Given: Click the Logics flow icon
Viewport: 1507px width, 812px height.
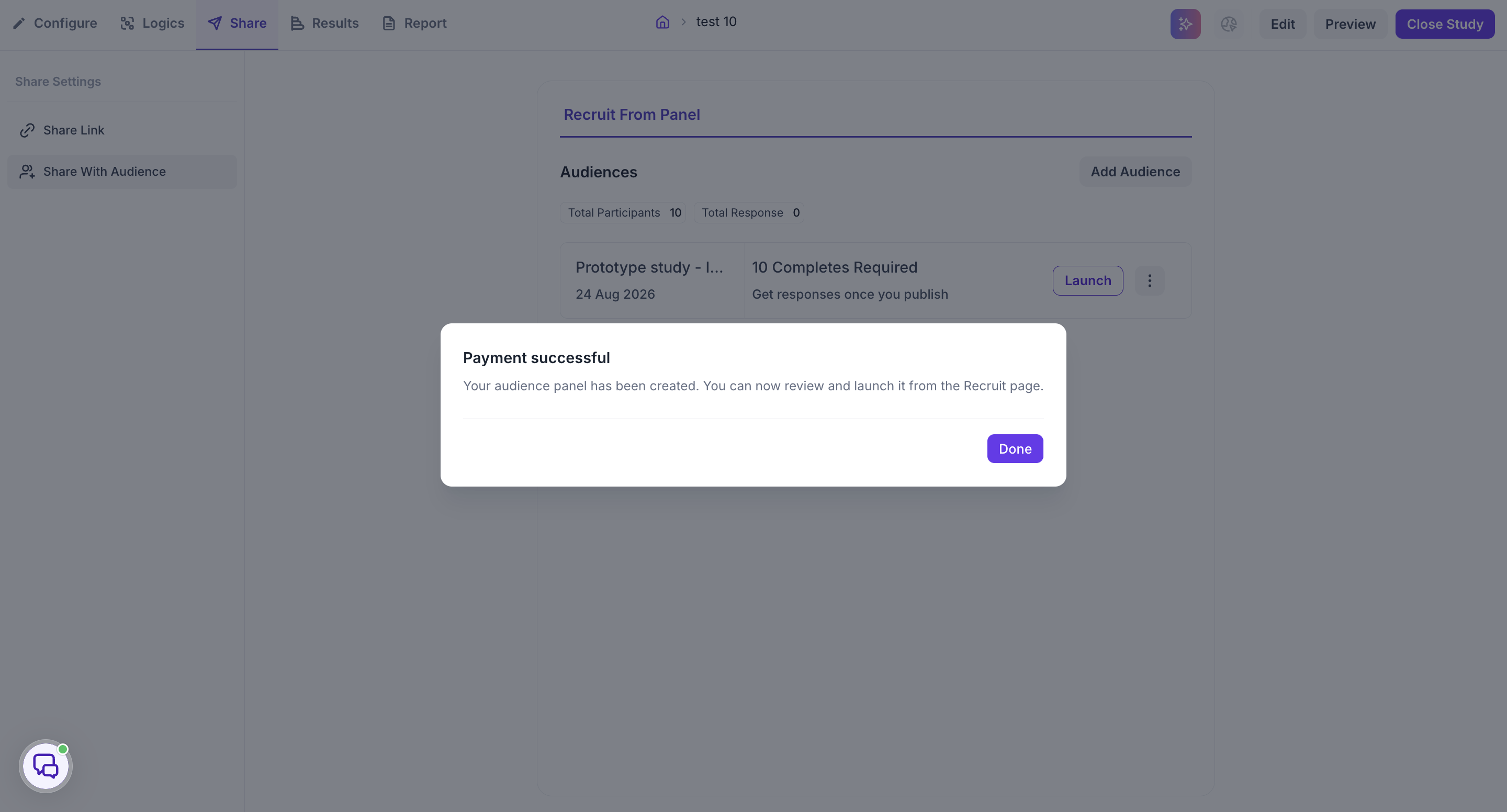Looking at the screenshot, I should coord(127,24).
